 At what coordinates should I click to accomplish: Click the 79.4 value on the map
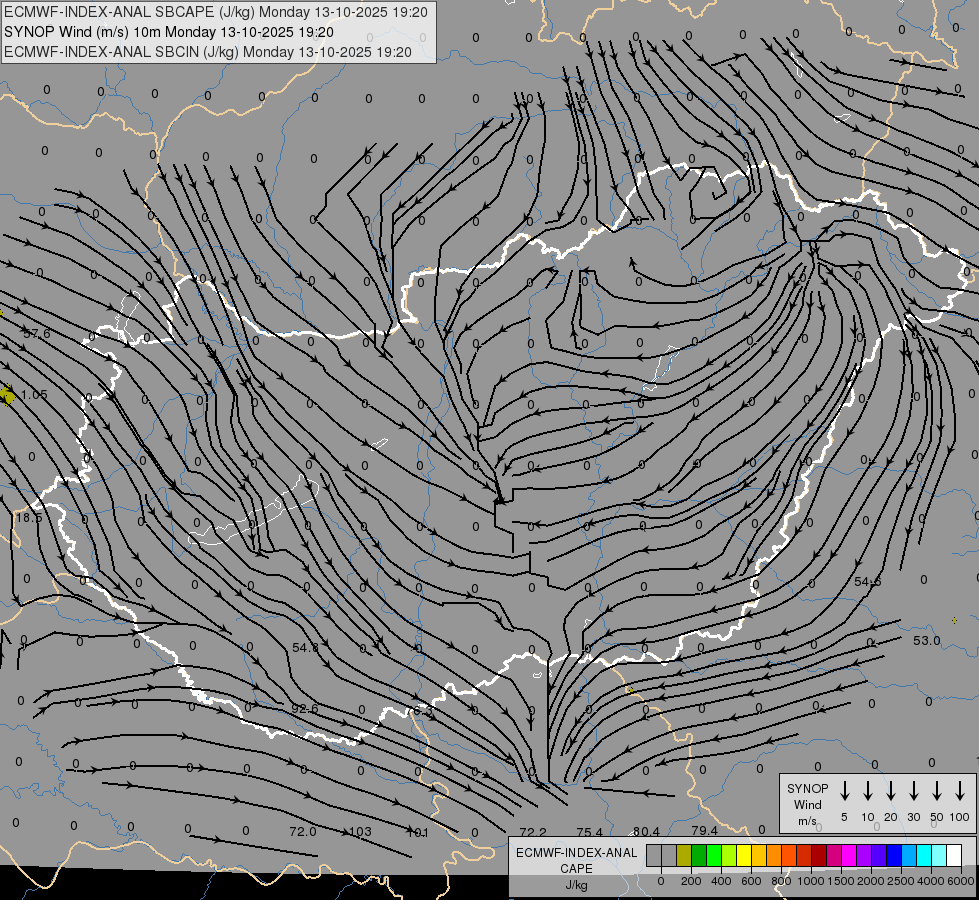[704, 831]
